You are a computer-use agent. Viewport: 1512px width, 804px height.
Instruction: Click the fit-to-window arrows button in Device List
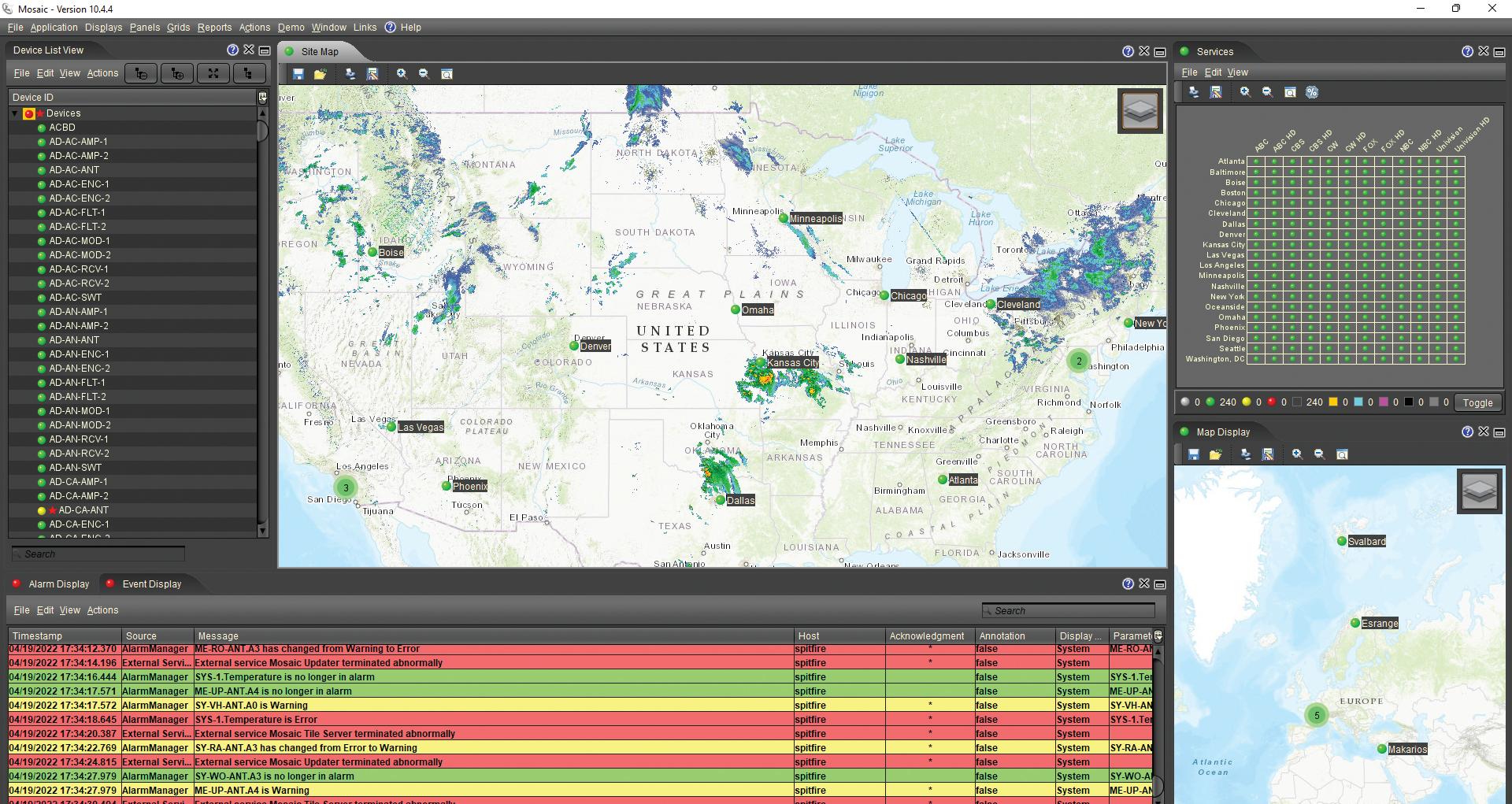pyautogui.click(x=213, y=73)
